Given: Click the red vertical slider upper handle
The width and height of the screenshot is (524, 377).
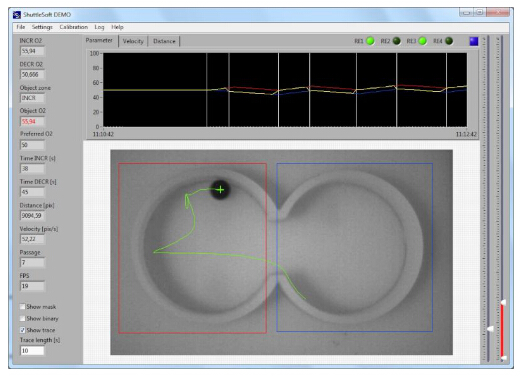Looking at the screenshot, I should click(503, 303).
